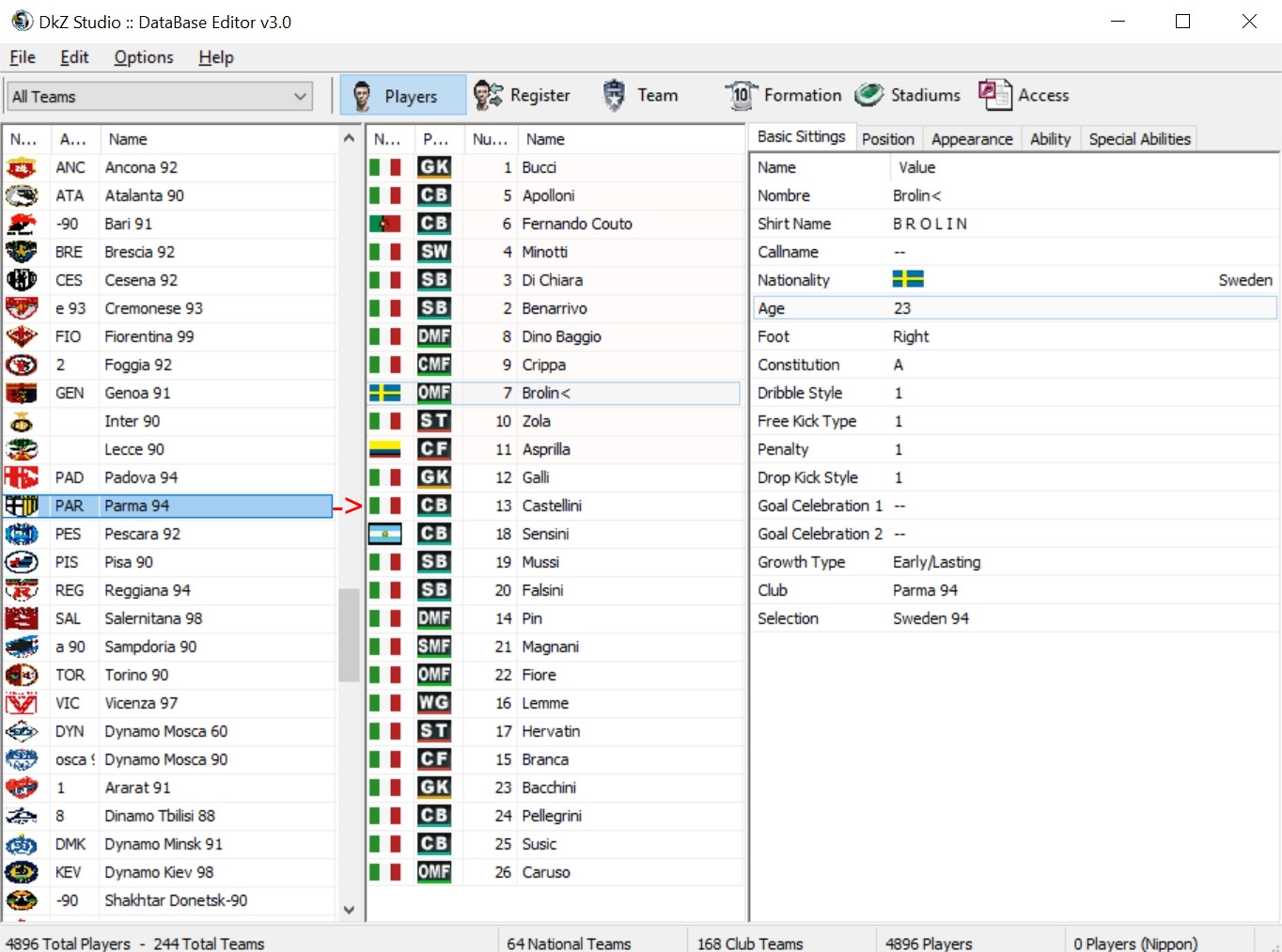Click the ST position badge for Zola
The height and width of the screenshot is (952, 1282).
click(434, 421)
